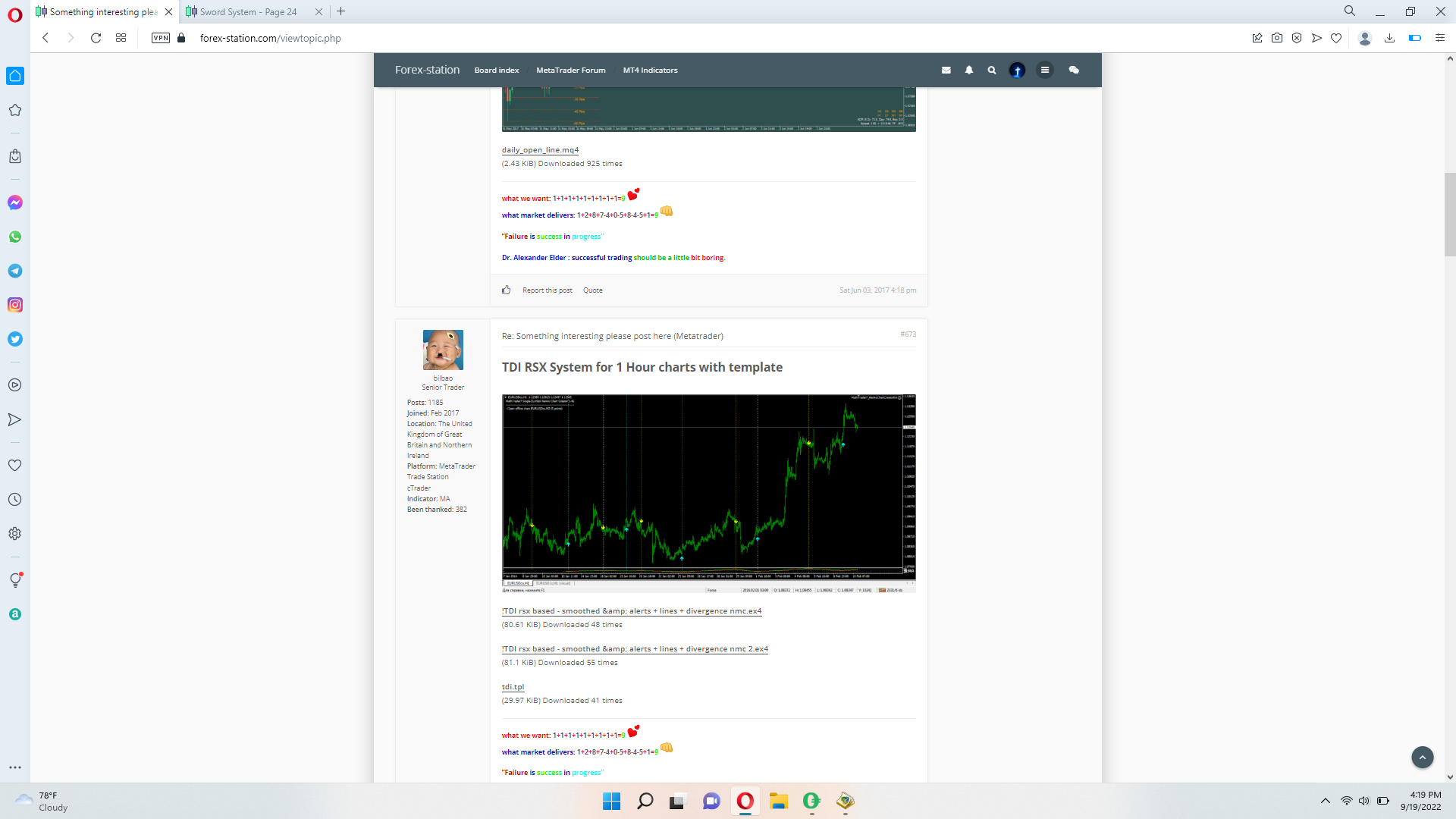
Task: Open forum private messages envelope
Action: [x=946, y=70]
